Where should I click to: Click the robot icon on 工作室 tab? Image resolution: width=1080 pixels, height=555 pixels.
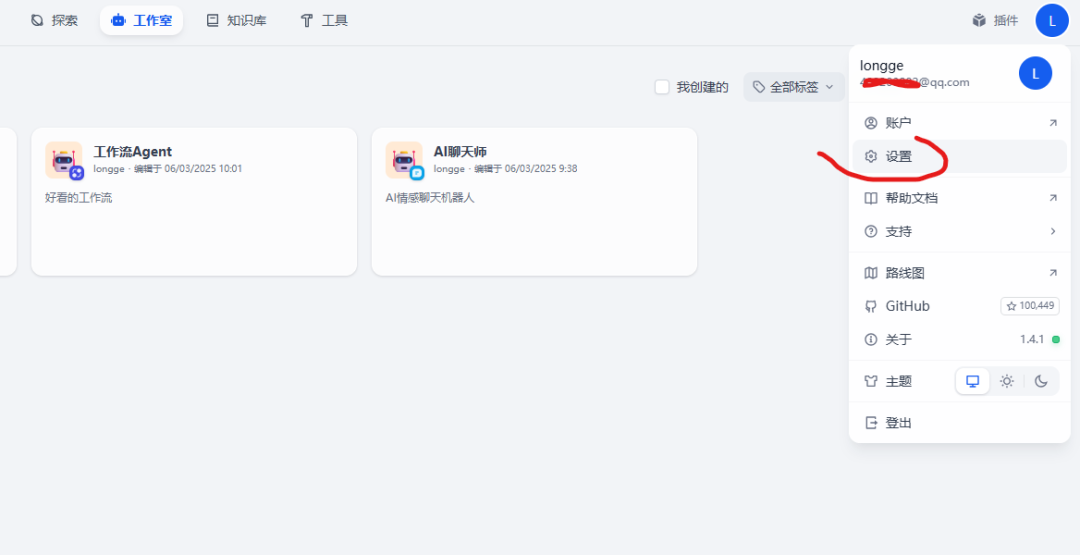coord(118,21)
